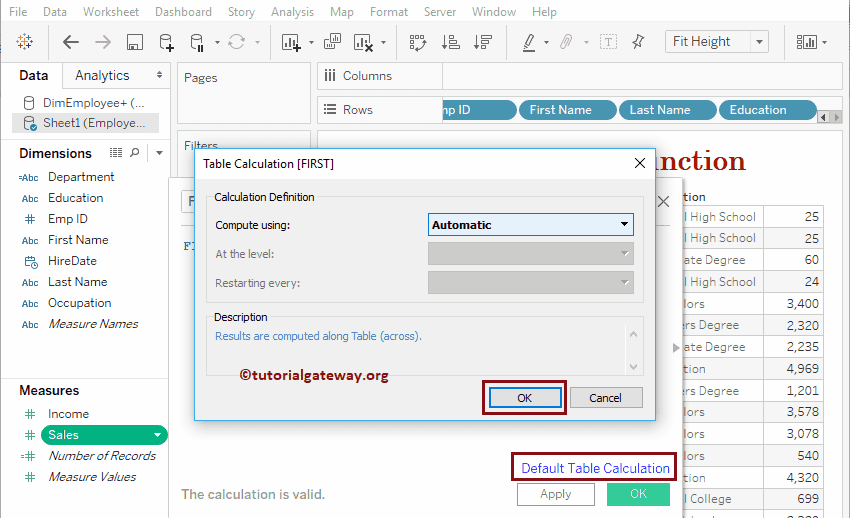Save workbook with the floppy disk icon
This screenshot has height=518, width=850.
(134, 42)
